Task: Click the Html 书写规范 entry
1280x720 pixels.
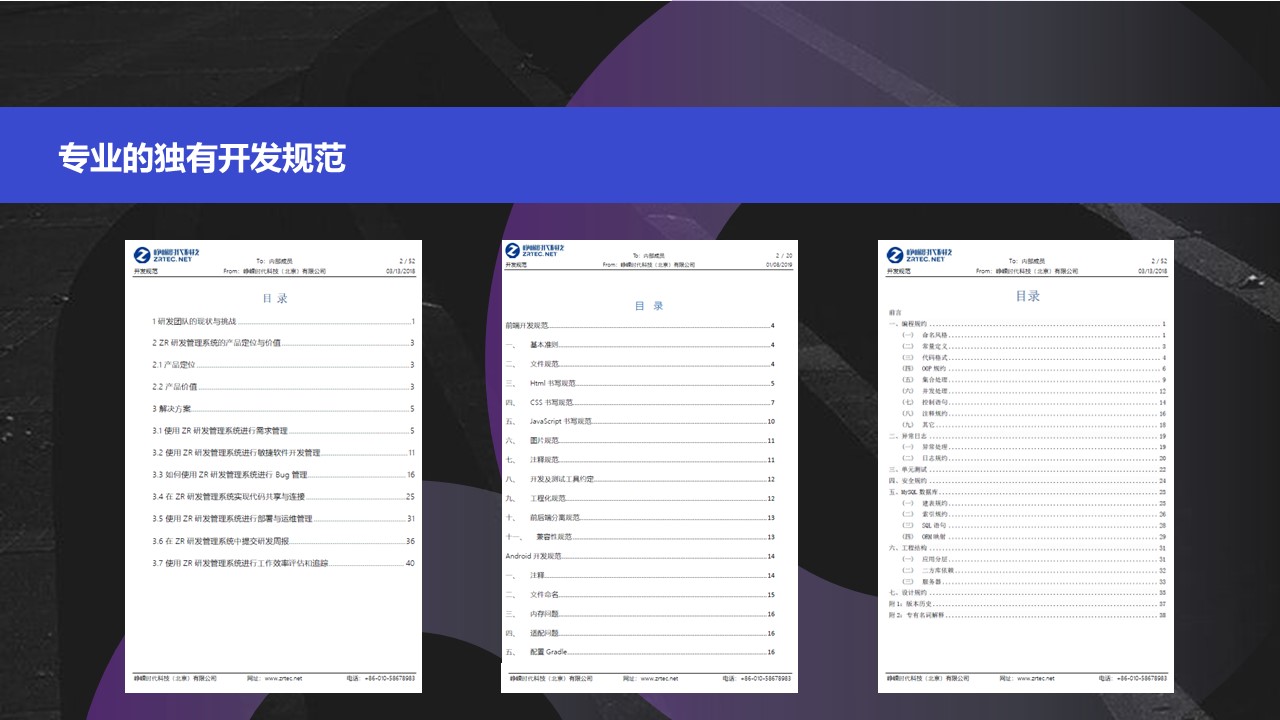Action: pos(640,384)
